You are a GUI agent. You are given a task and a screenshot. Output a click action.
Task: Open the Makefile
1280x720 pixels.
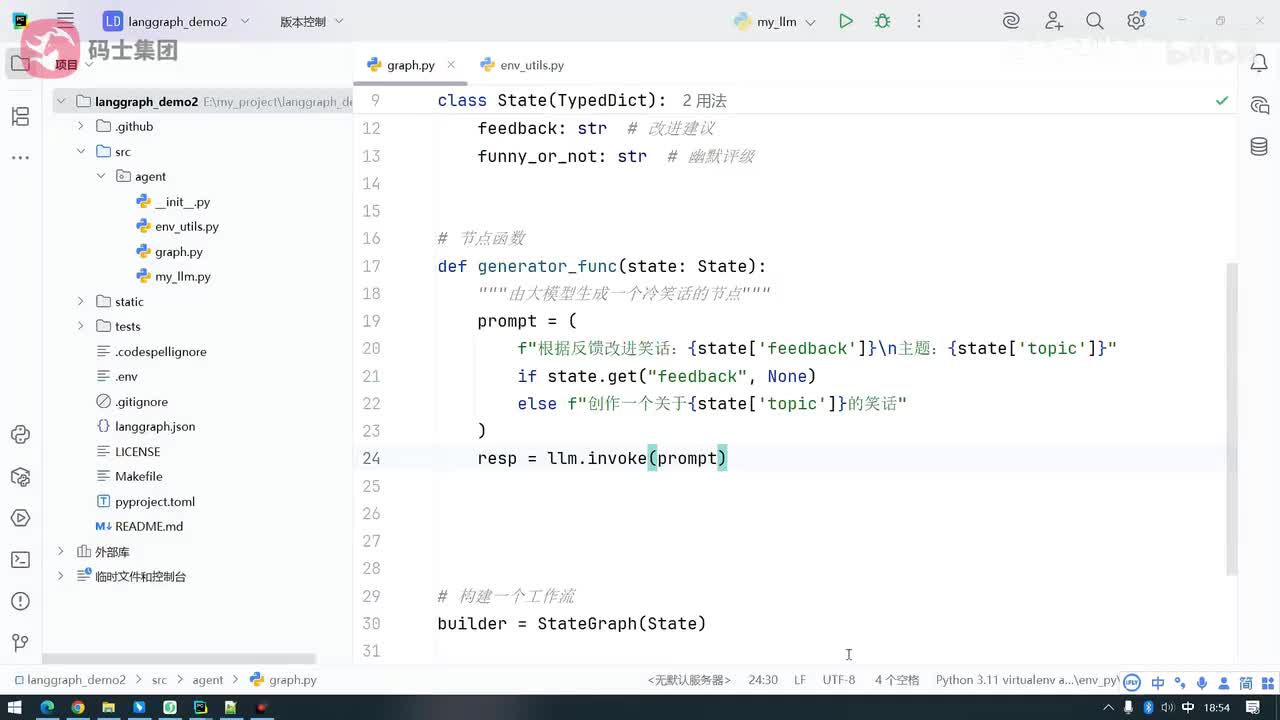pyautogui.click(x=138, y=477)
